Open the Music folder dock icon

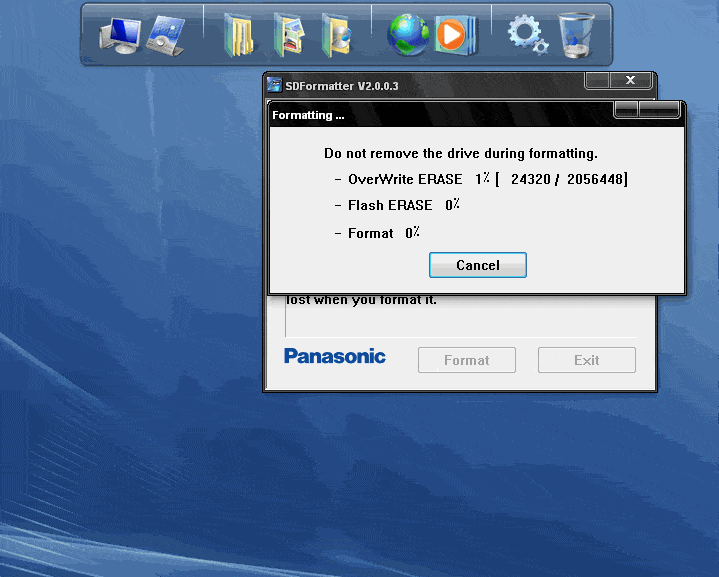tap(337, 35)
